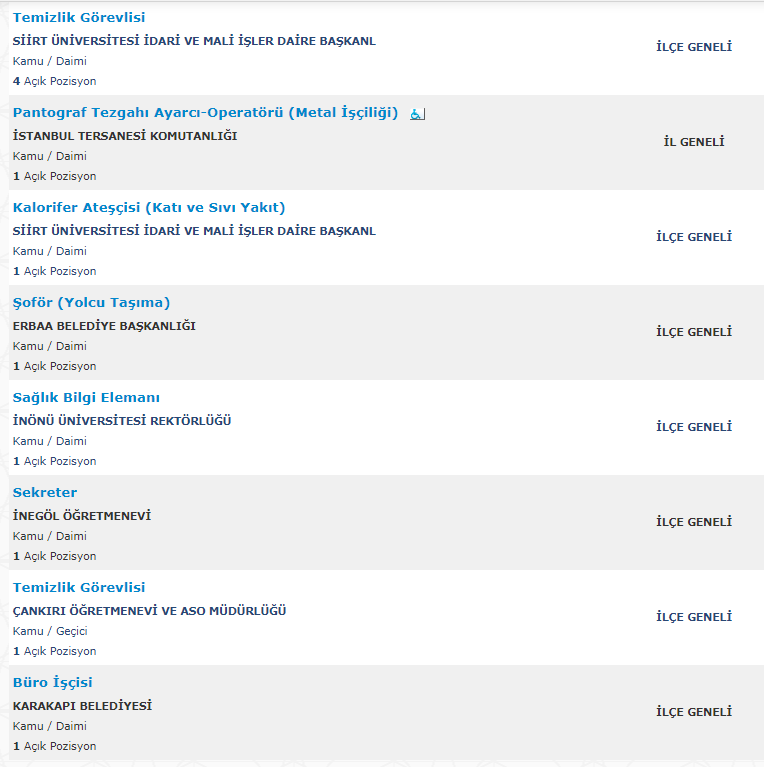
Task: Open the Sağlık Bilgi Elemanı posting
Action: (86, 398)
